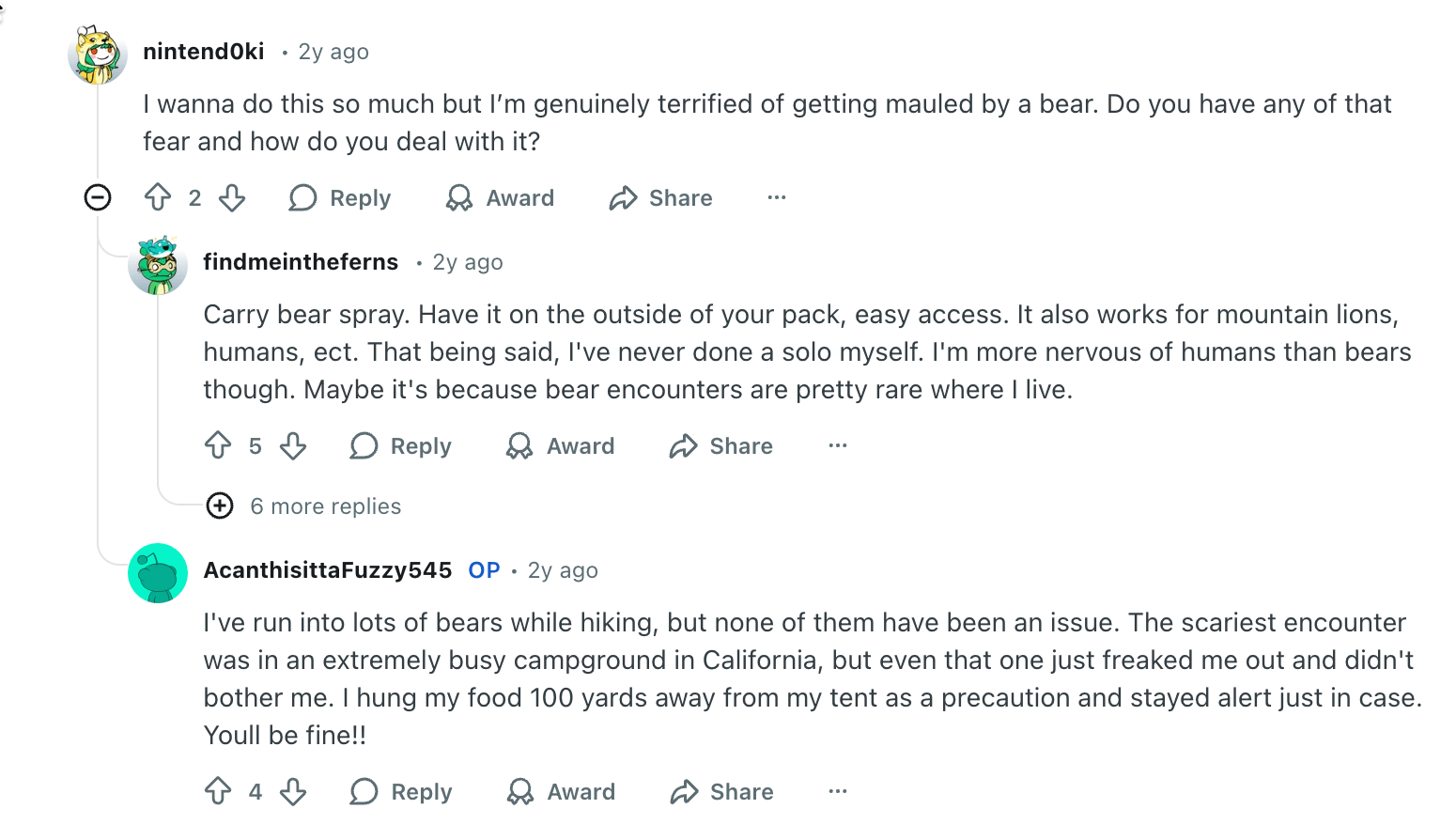Click findmeintheferns' avatar image

pyautogui.click(x=158, y=265)
